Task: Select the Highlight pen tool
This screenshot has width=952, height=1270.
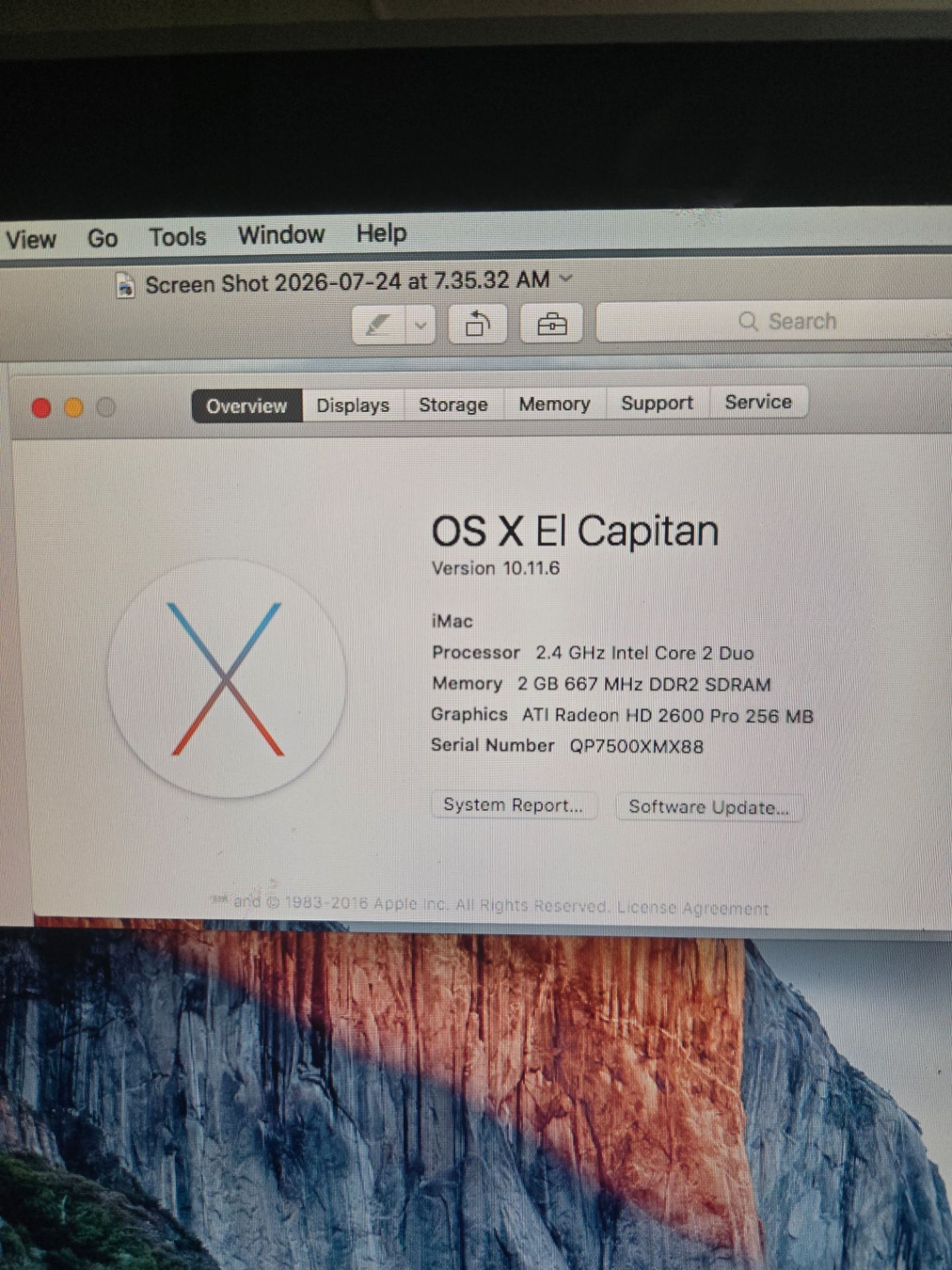Action: coord(378,325)
